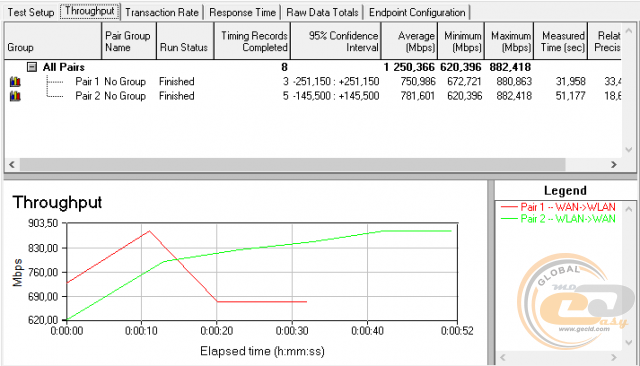
Task: Click Pair 1 Finished status cell
Action: pos(177,82)
